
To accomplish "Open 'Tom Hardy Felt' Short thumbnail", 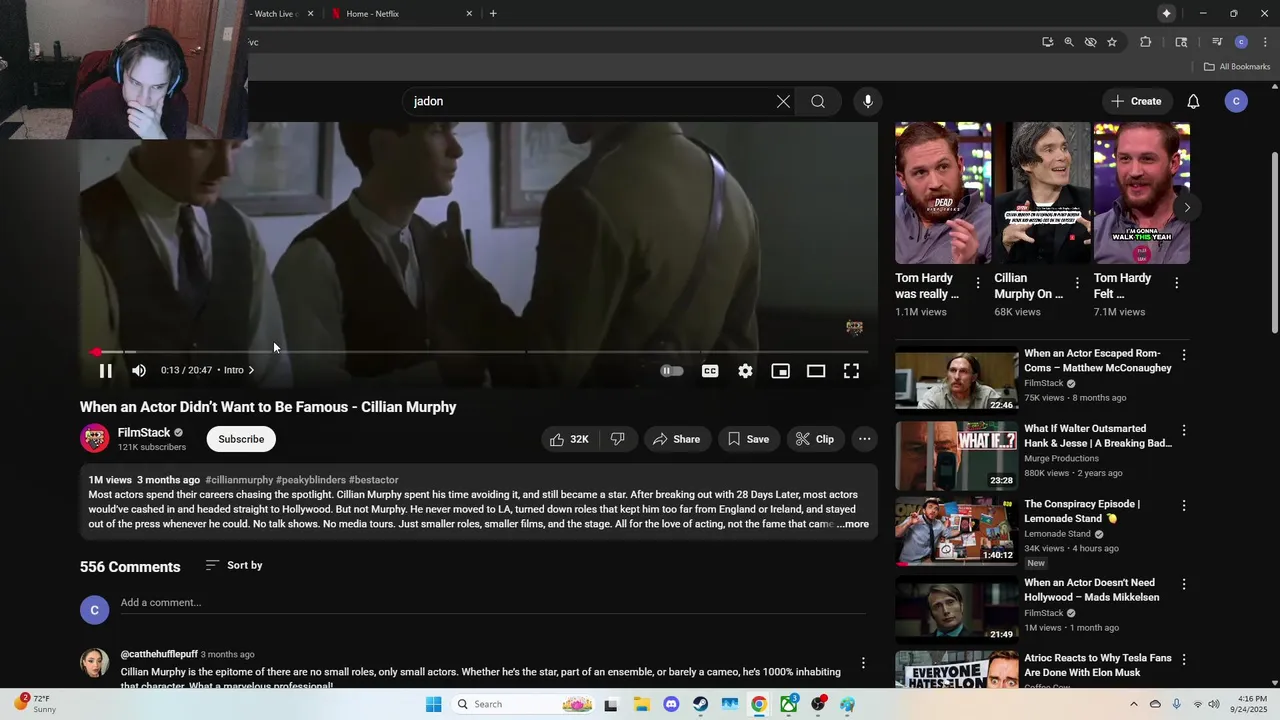I will [x=1141, y=193].
